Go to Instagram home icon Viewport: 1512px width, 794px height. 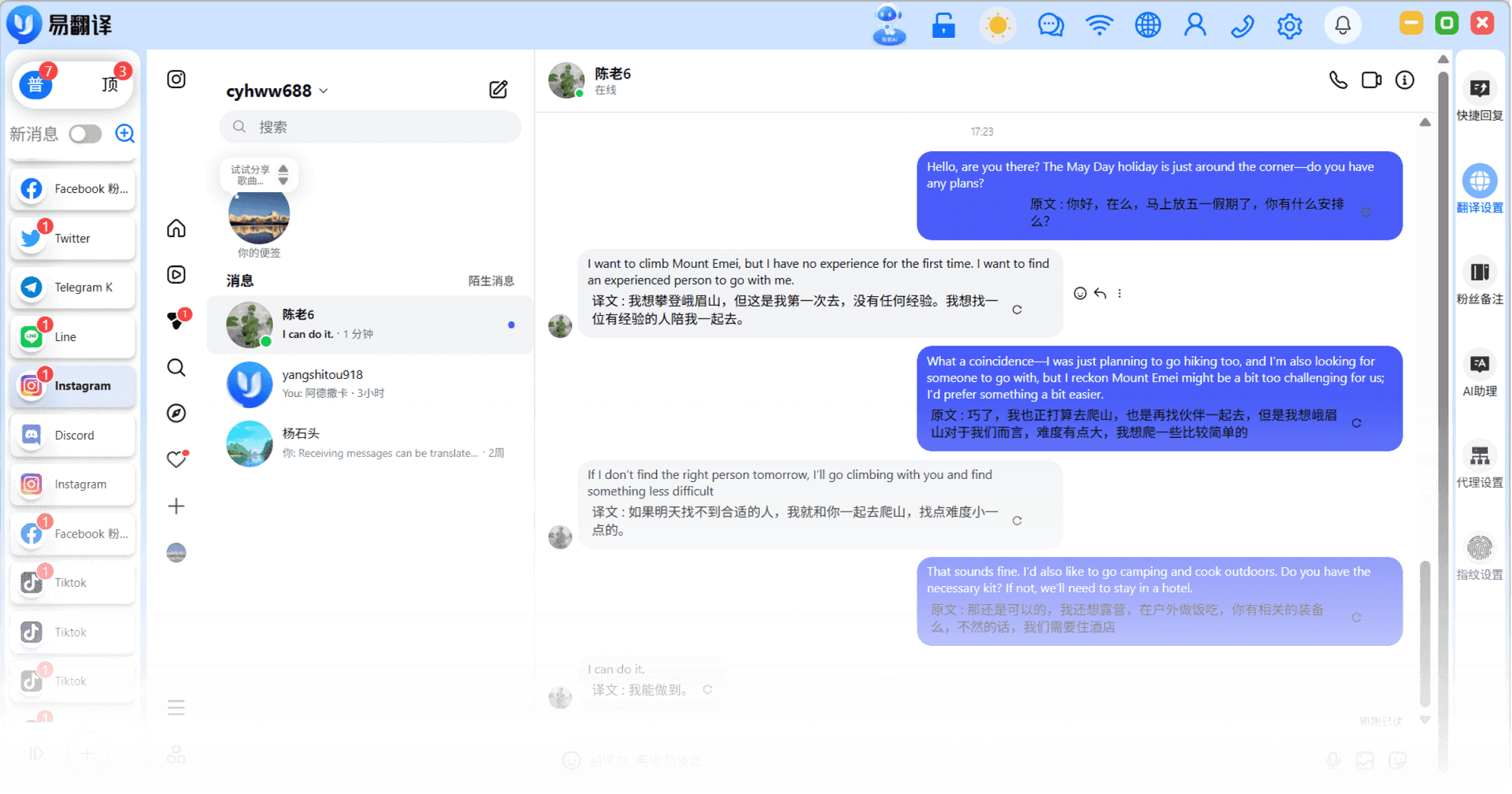pyautogui.click(x=176, y=228)
